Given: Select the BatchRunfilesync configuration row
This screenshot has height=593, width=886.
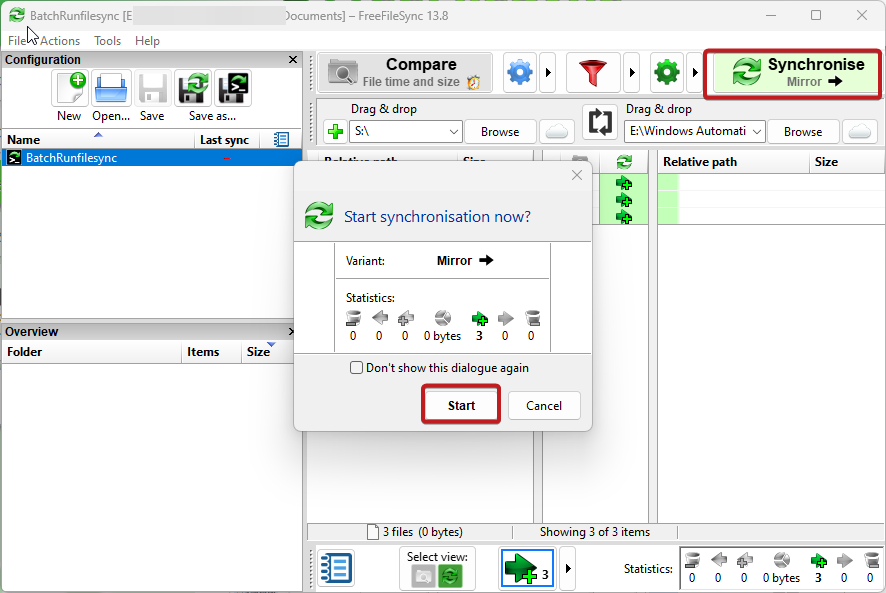Looking at the screenshot, I should pyautogui.click(x=151, y=158).
